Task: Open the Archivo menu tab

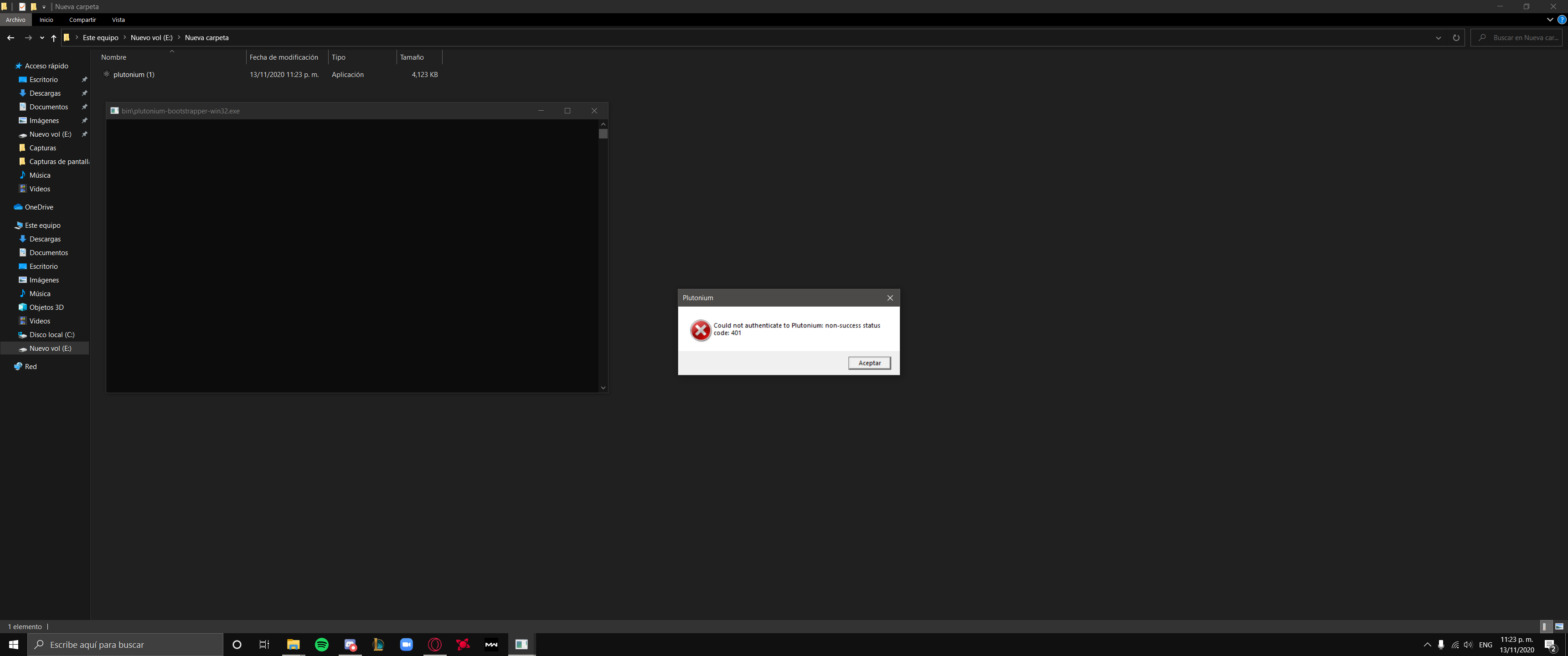Action: point(15,20)
